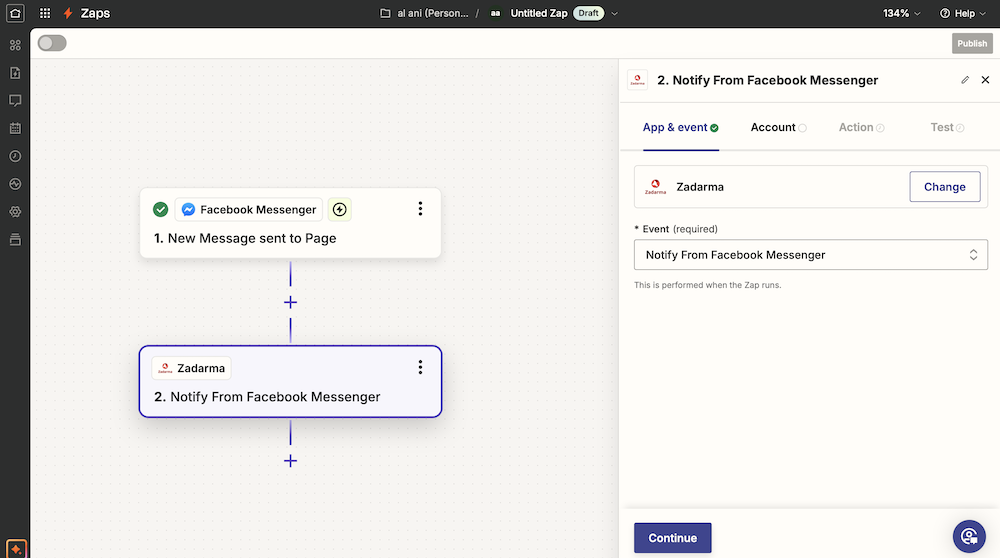Add step between steps 1 and 2

(290, 302)
